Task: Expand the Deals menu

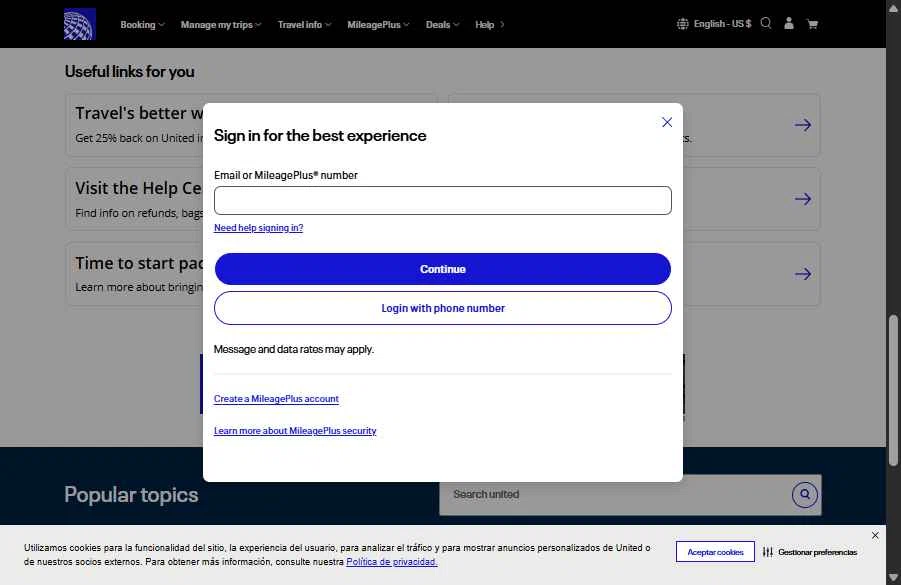Action: pos(442,25)
